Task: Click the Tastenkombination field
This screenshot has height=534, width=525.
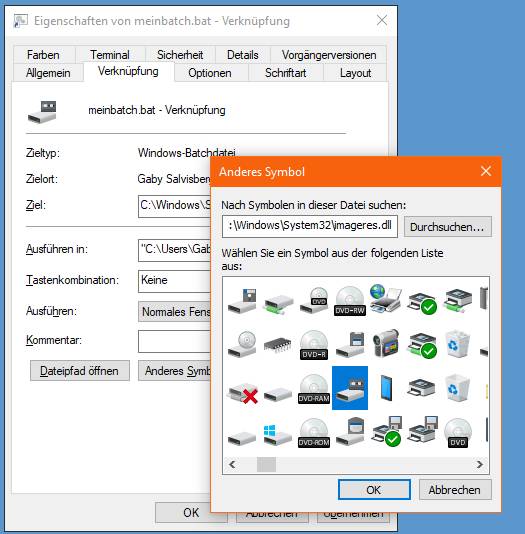Action: [175, 281]
